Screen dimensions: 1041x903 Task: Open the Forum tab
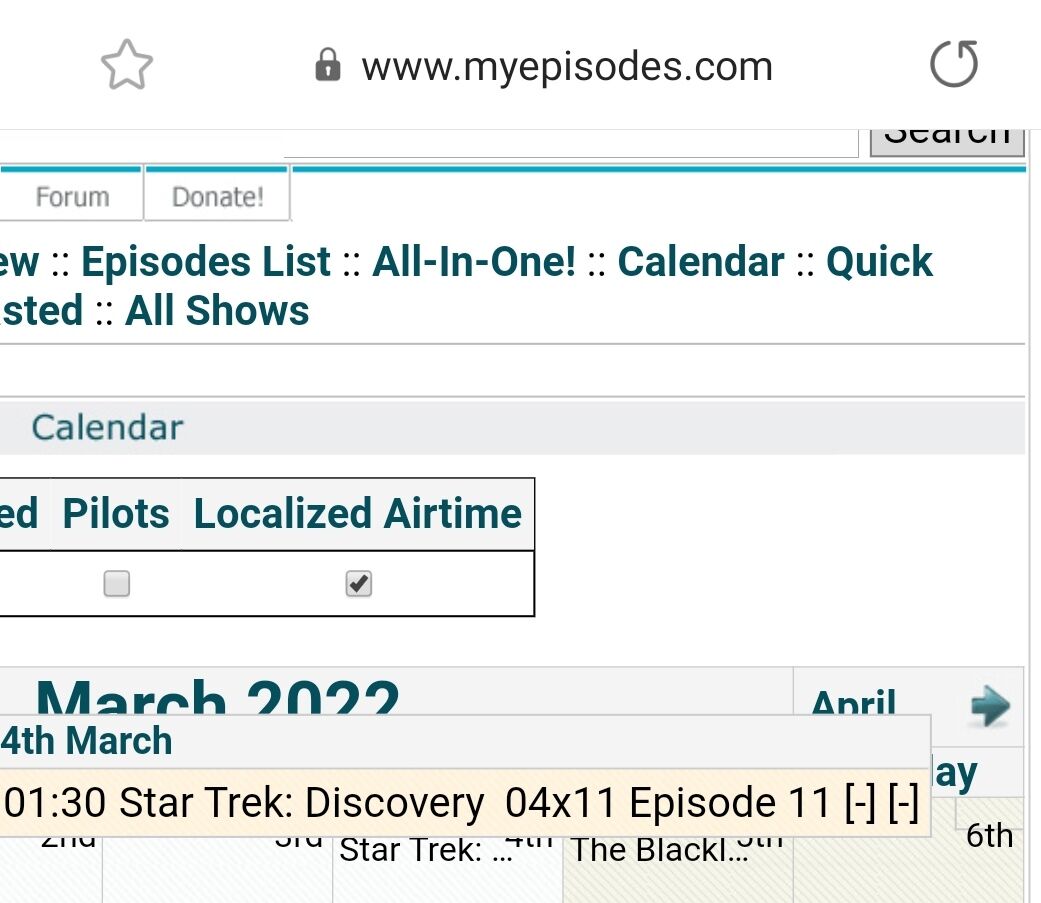(72, 196)
